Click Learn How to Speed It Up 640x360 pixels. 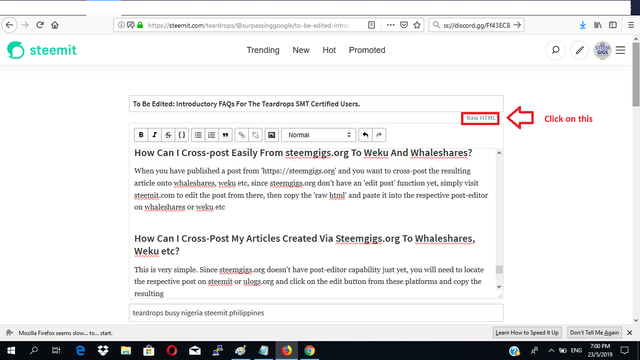tap(527, 333)
